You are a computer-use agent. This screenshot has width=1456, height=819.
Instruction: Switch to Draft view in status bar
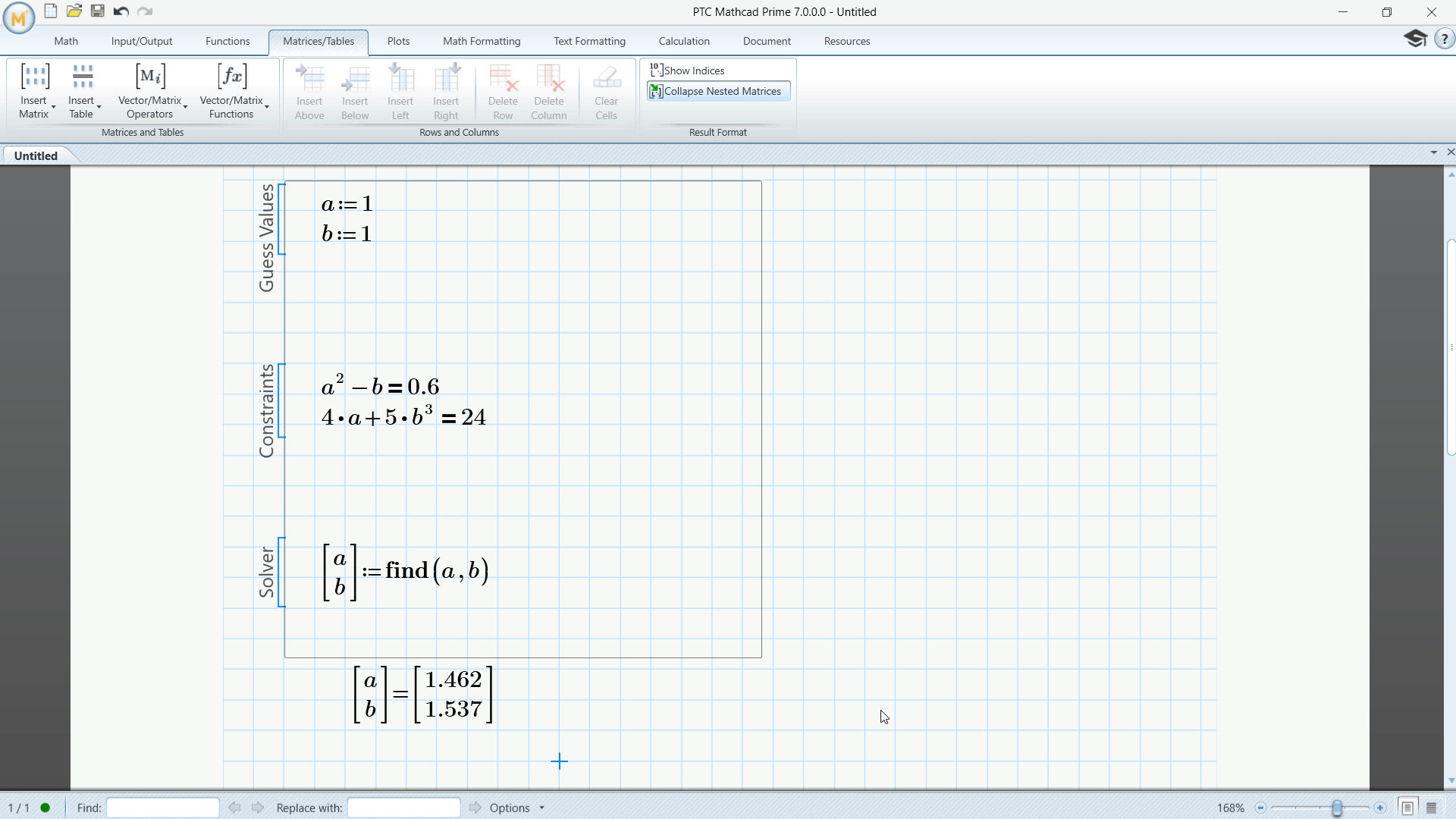1432,808
